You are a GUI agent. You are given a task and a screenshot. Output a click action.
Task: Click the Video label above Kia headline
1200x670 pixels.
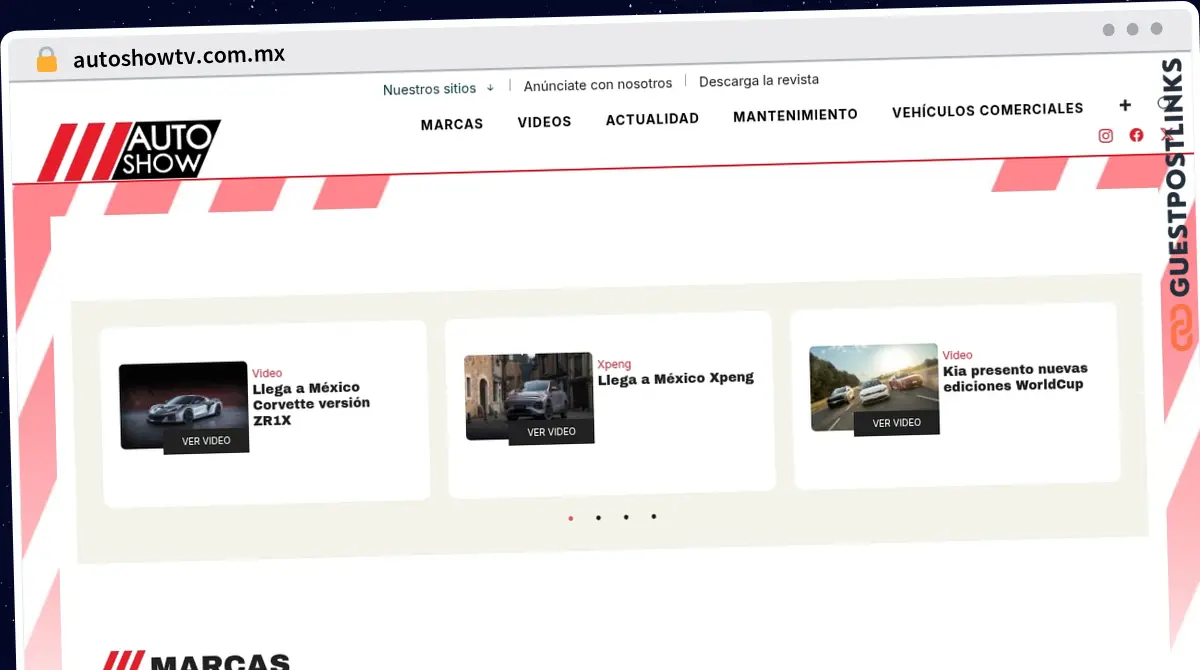pos(957,355)
